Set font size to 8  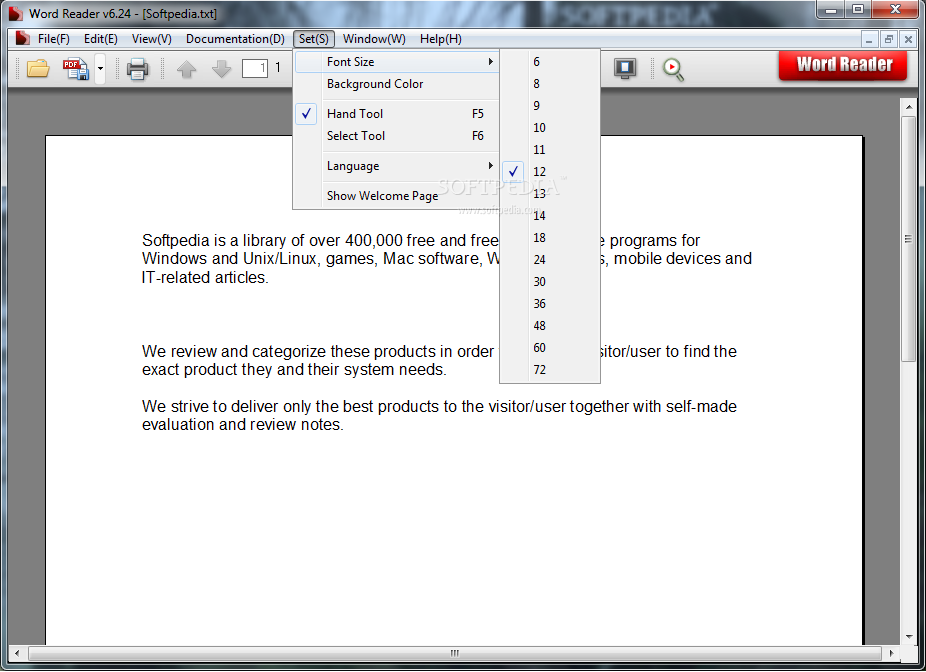[x=550, y=84]
